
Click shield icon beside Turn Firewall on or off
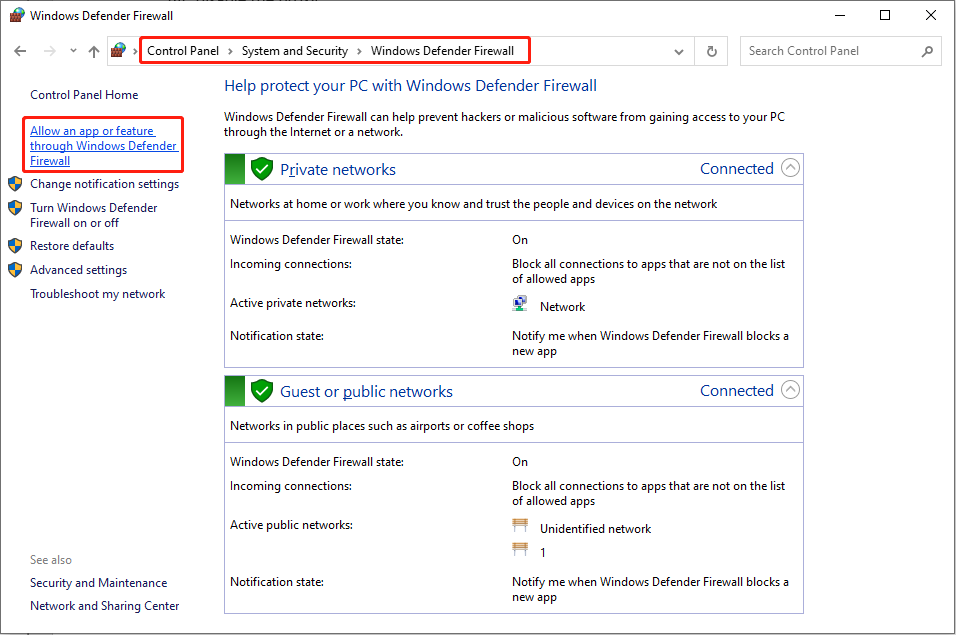[15, 208]
